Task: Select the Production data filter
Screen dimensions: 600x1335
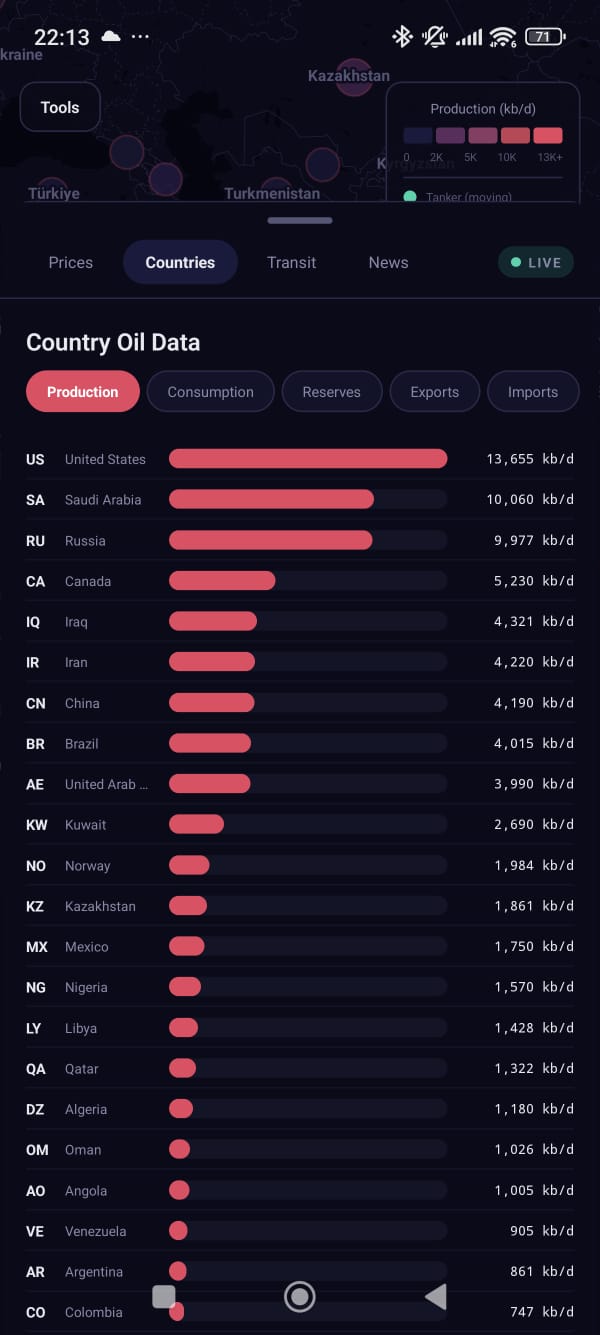Action: (x=82, y=392)
